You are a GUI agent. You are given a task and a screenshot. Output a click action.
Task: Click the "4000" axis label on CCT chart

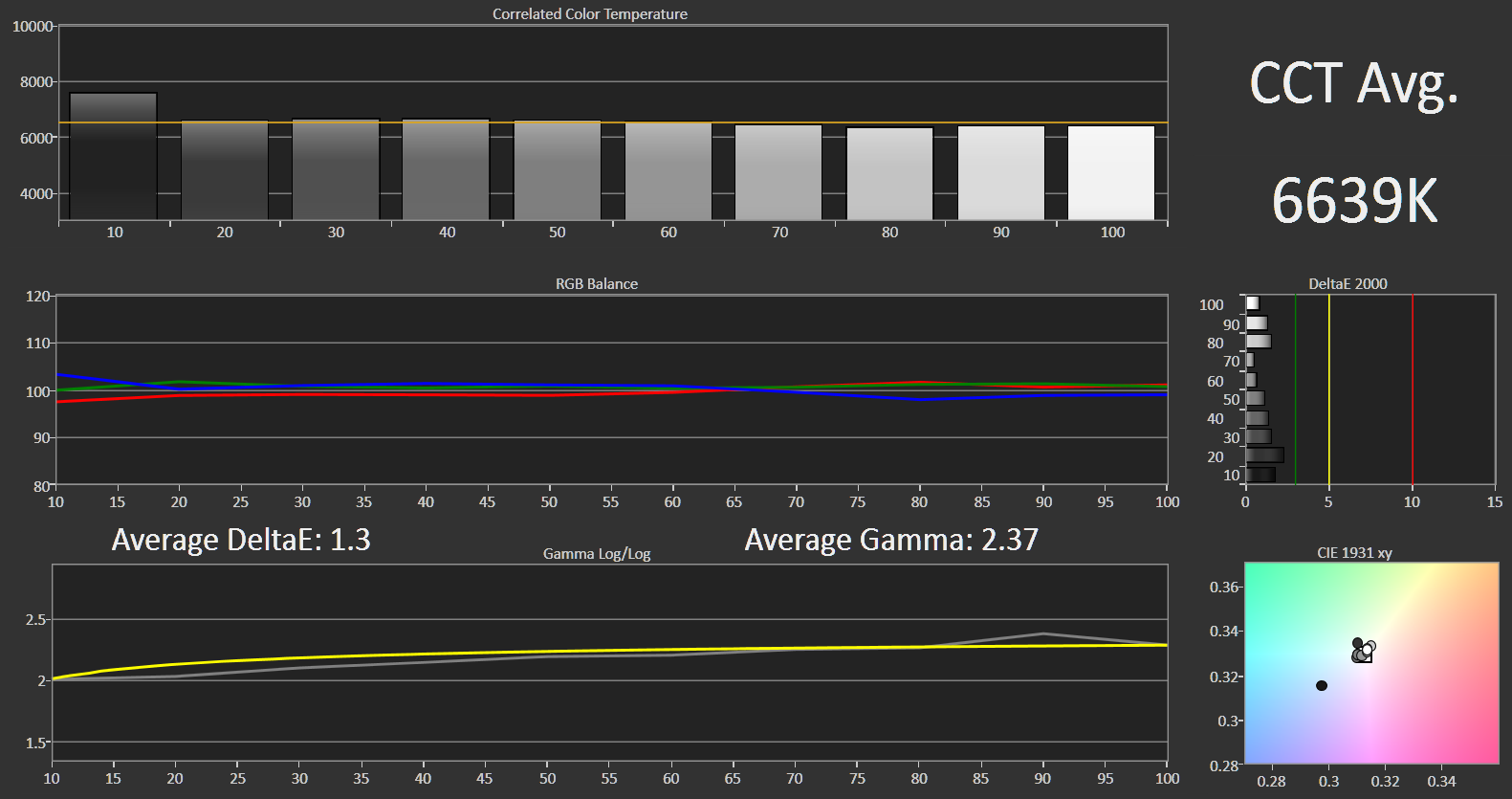[36, 193]
